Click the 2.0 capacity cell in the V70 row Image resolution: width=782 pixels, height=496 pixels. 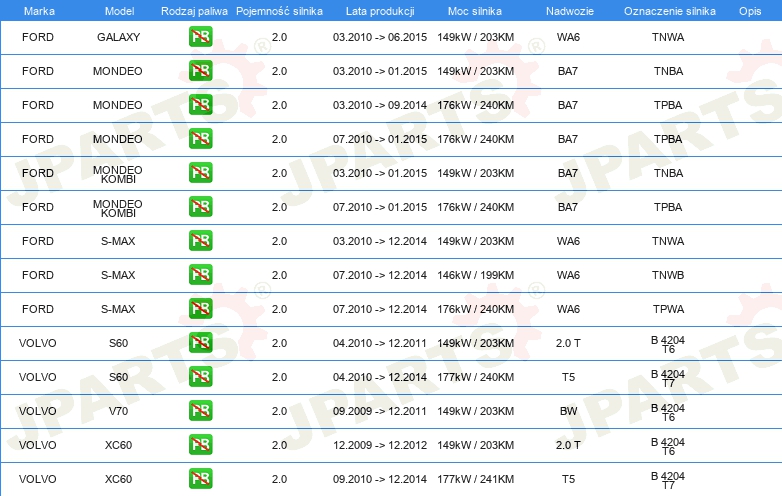point(279,411)
